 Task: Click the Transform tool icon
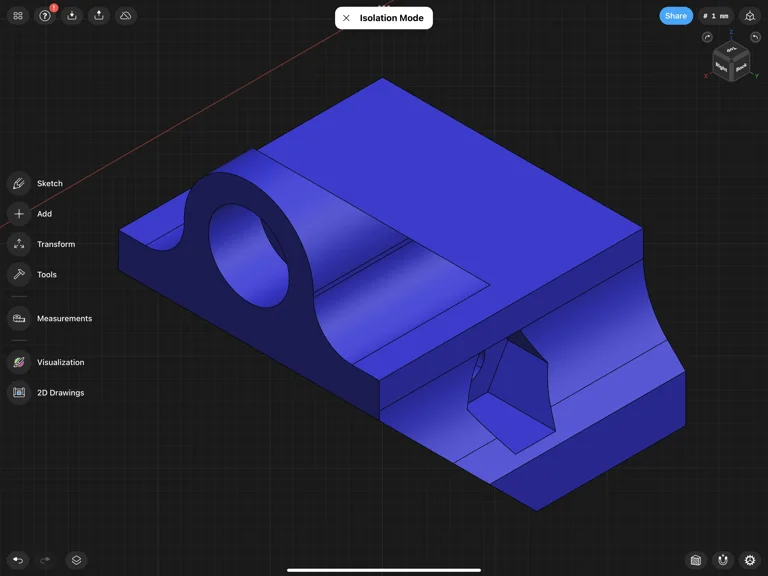point(19,244)
